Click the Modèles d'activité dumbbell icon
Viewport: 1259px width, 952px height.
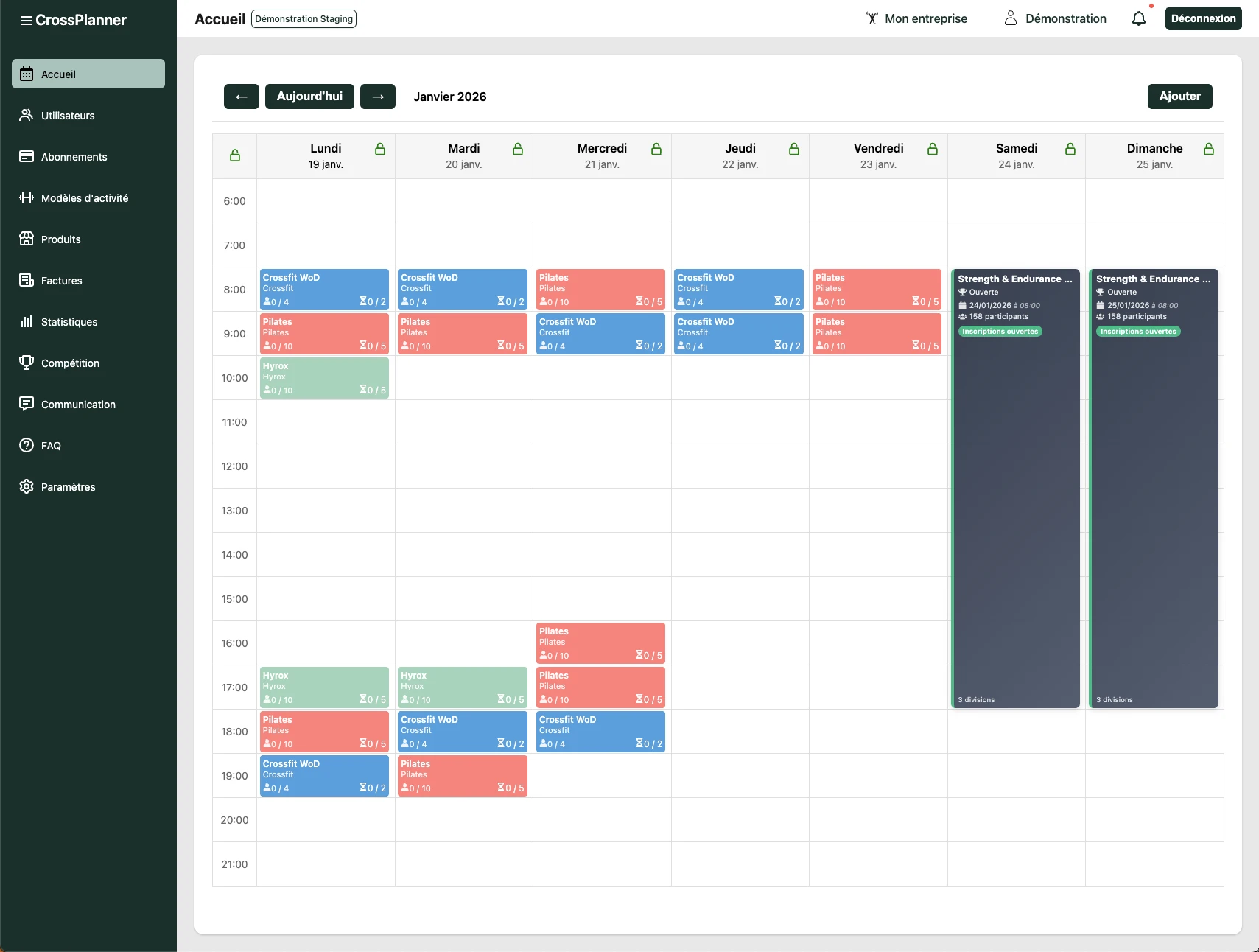click(x=27, y=197)
